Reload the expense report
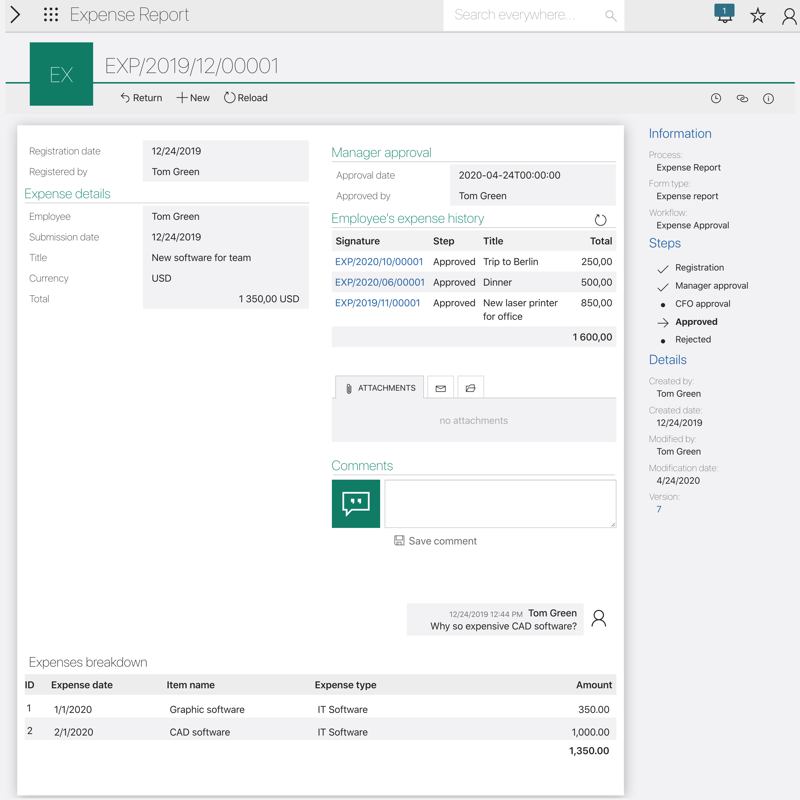Image resolution: width=800 pixels, height=800 pixels. [x=245, y=98]
